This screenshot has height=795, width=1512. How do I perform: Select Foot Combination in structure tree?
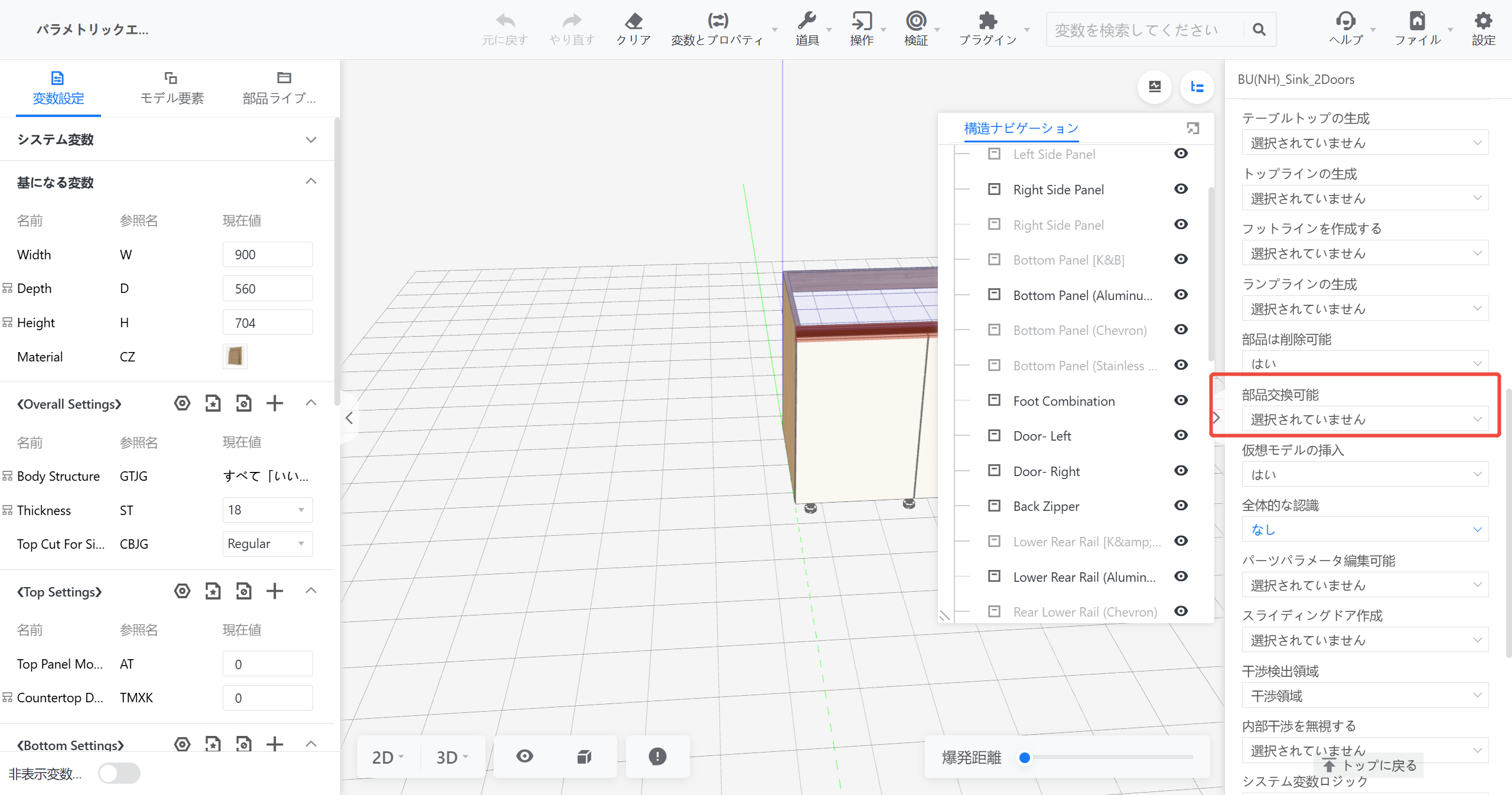pos(1064,401)
